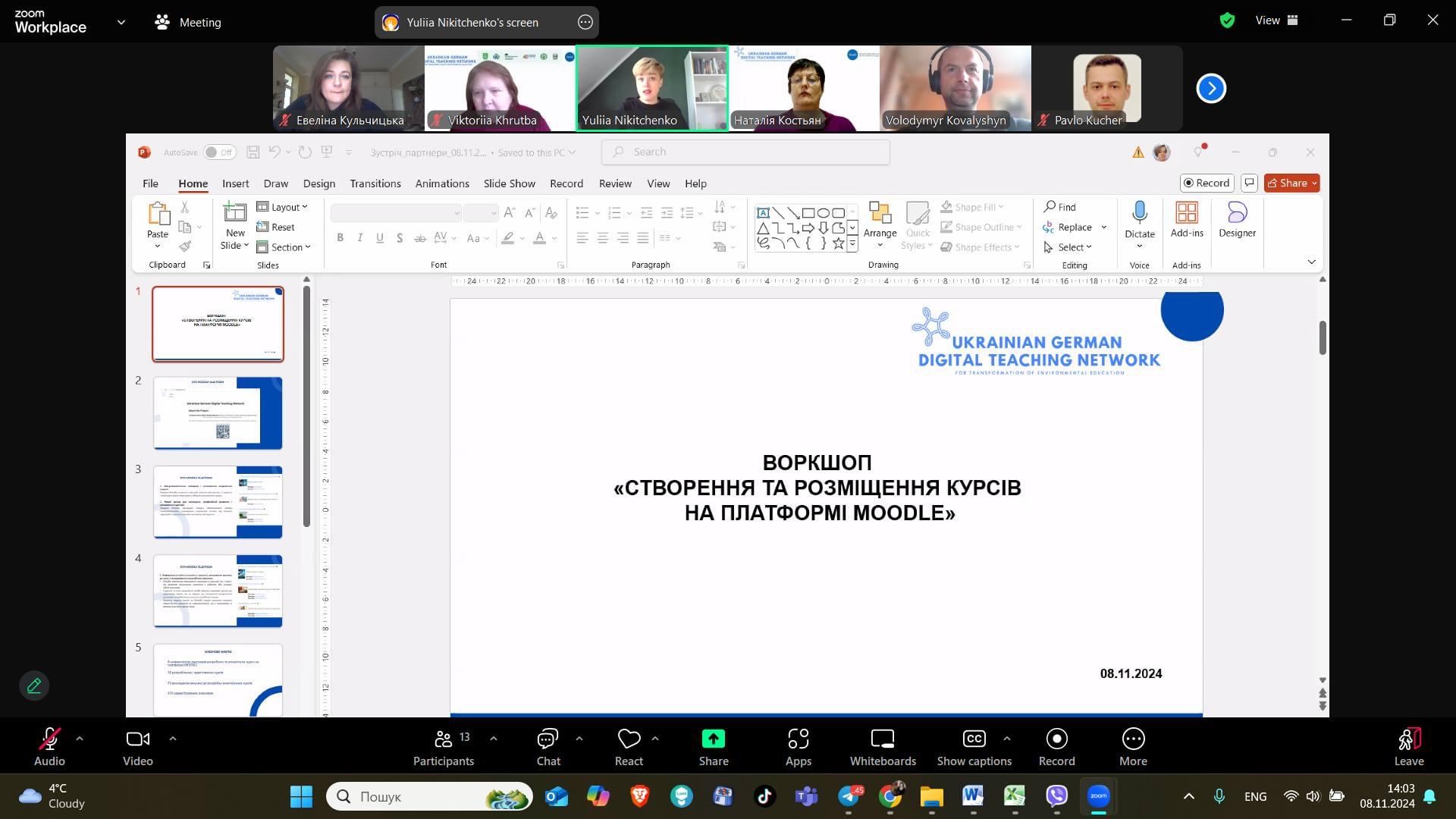1456x819 pixels.
Task: Click the New Slide icon
Action: pyautogui.click(x=235, y=213)
